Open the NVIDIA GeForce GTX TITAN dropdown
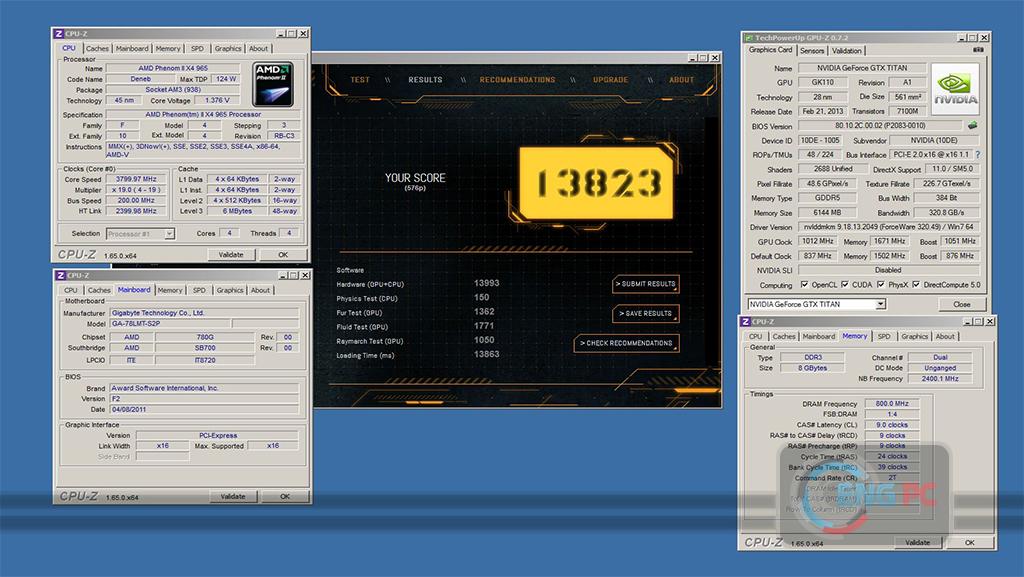Viewport: 1024px width, 577px height. (880, 304)
